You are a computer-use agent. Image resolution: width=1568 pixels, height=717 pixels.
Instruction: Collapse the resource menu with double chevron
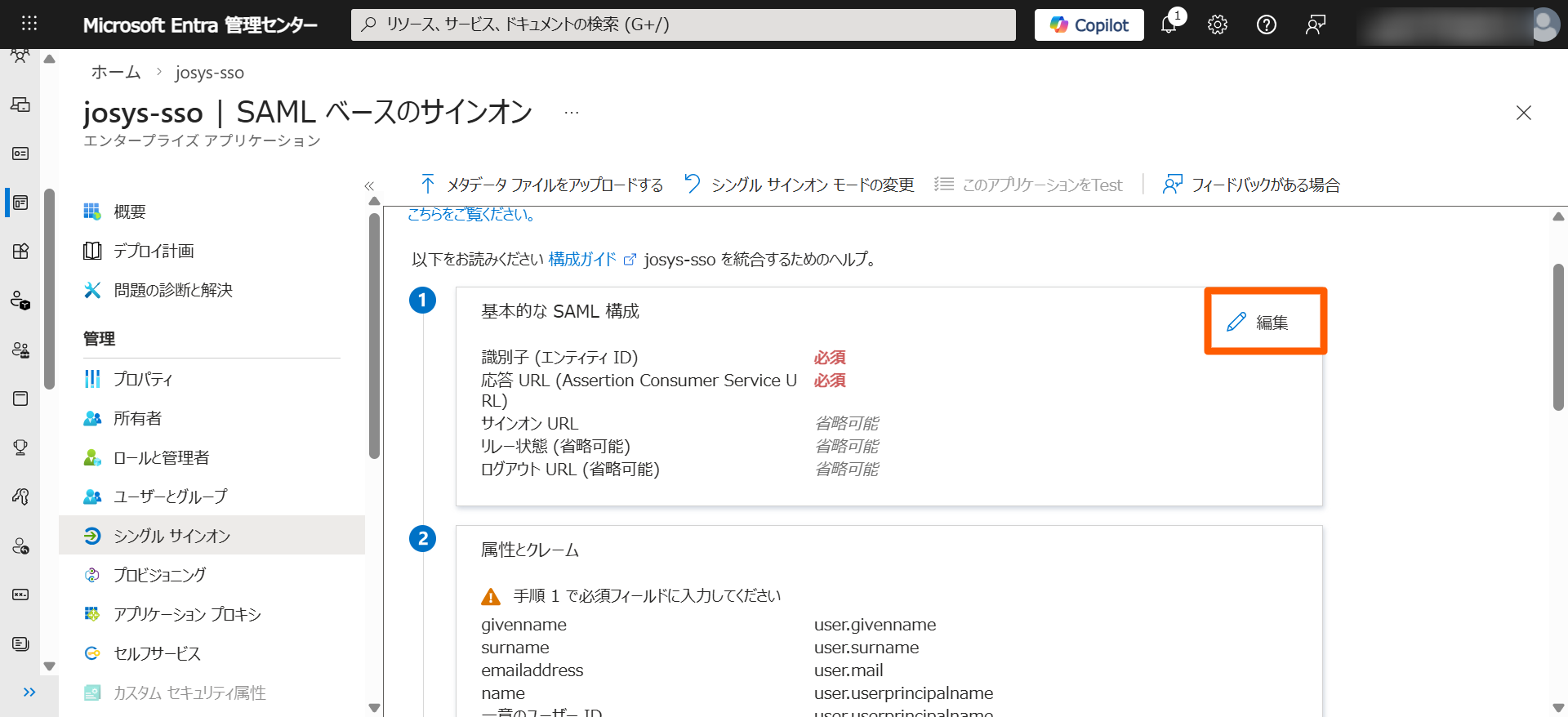(369, 186)
